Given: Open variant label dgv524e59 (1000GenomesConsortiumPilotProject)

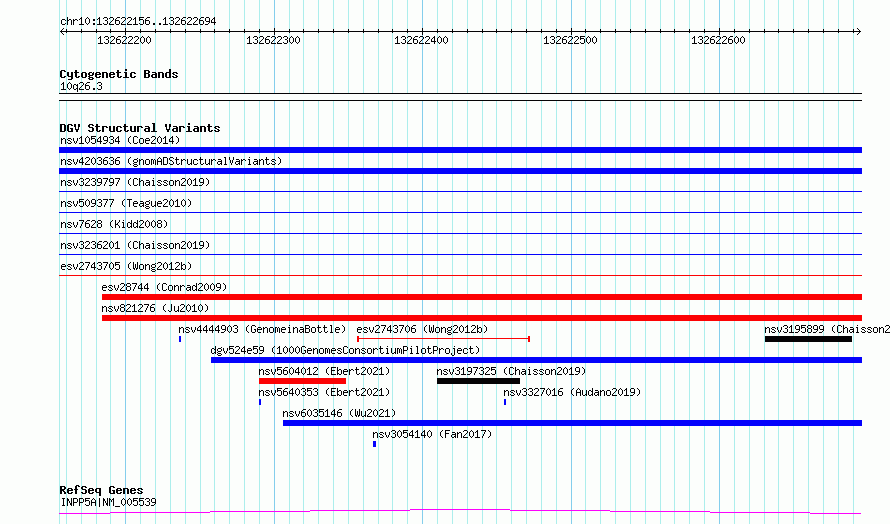Looking at the screenshot, I should [x=345, y=350].
